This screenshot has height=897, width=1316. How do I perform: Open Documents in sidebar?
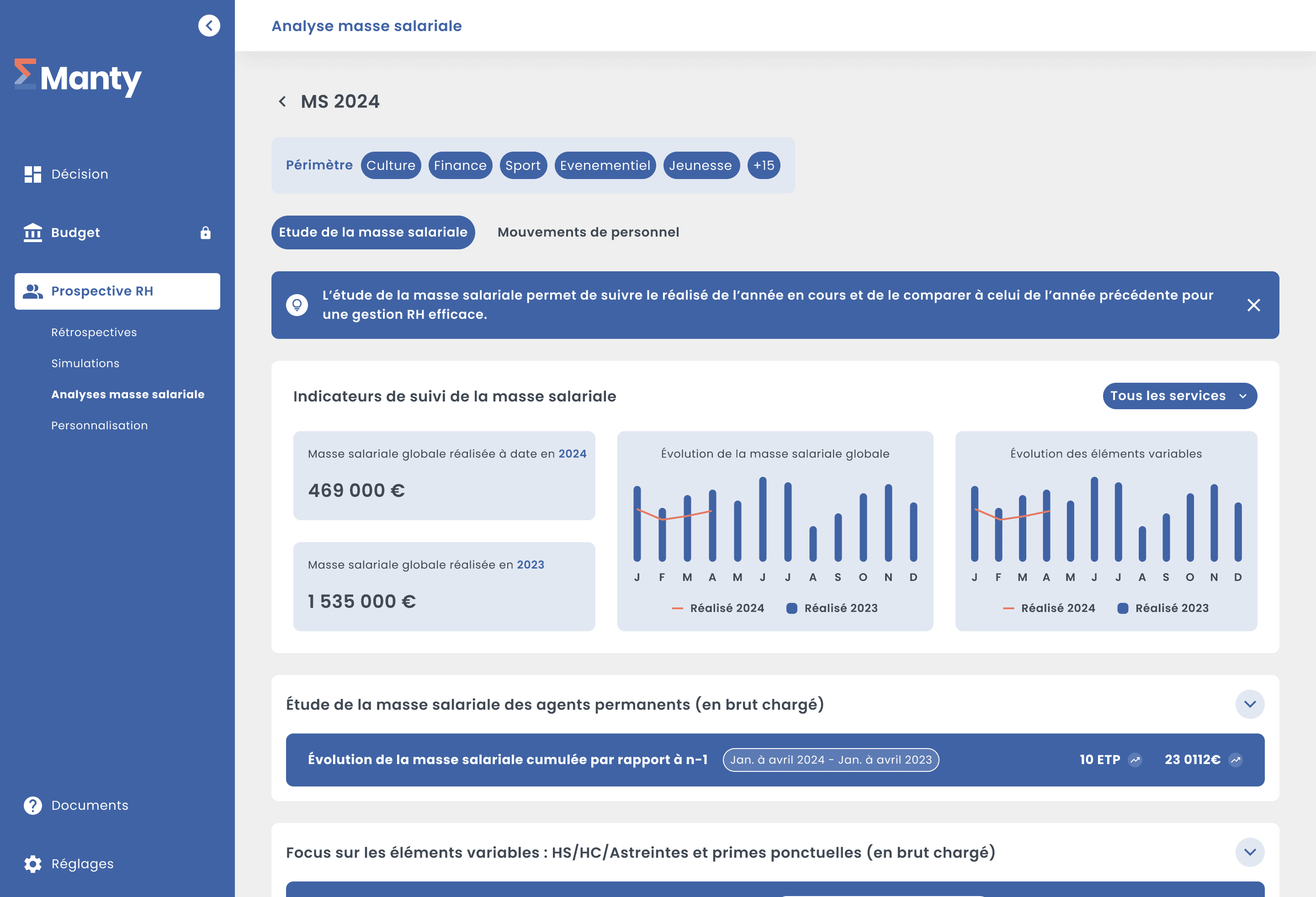tap(117, 805)
